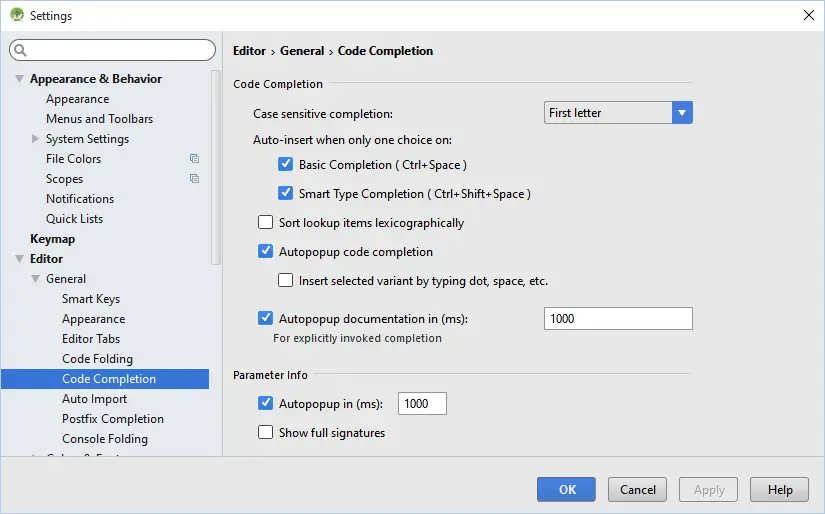Select Auto Import in settings tree
Image resolution: width=825 pixels, height=514 pixels.
(94, 399)
